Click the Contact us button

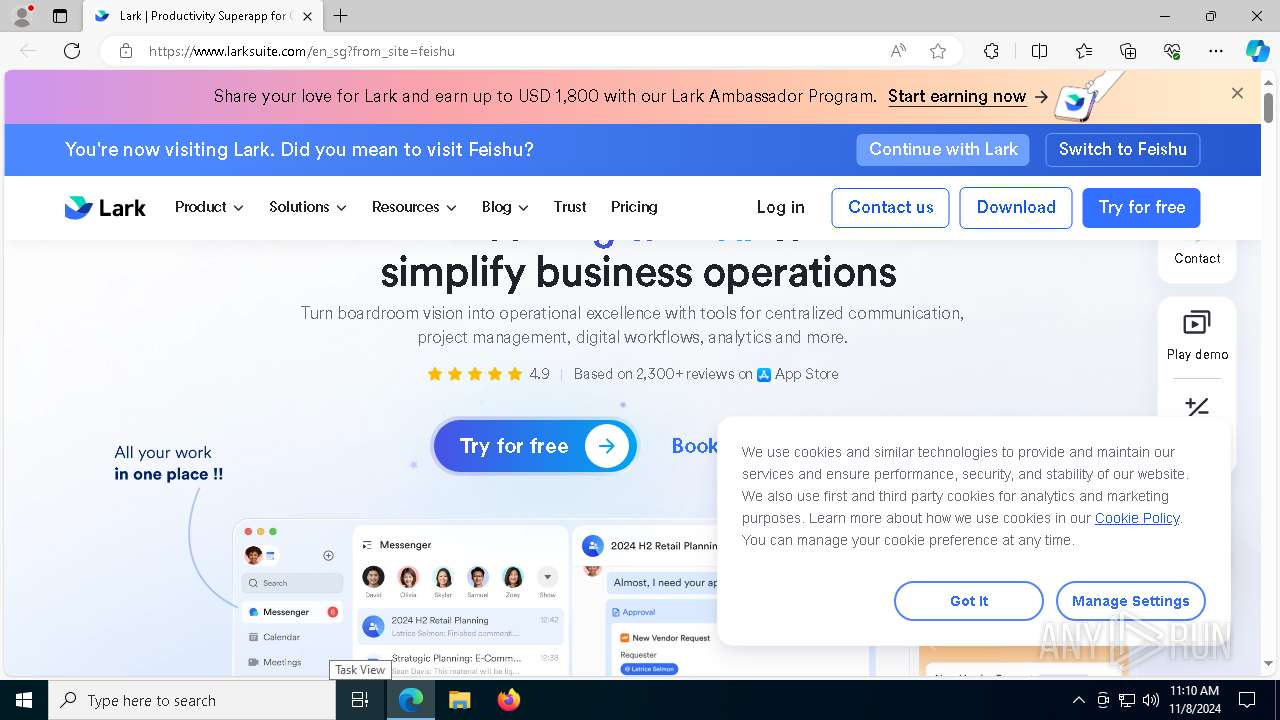(x=891, y=207)
